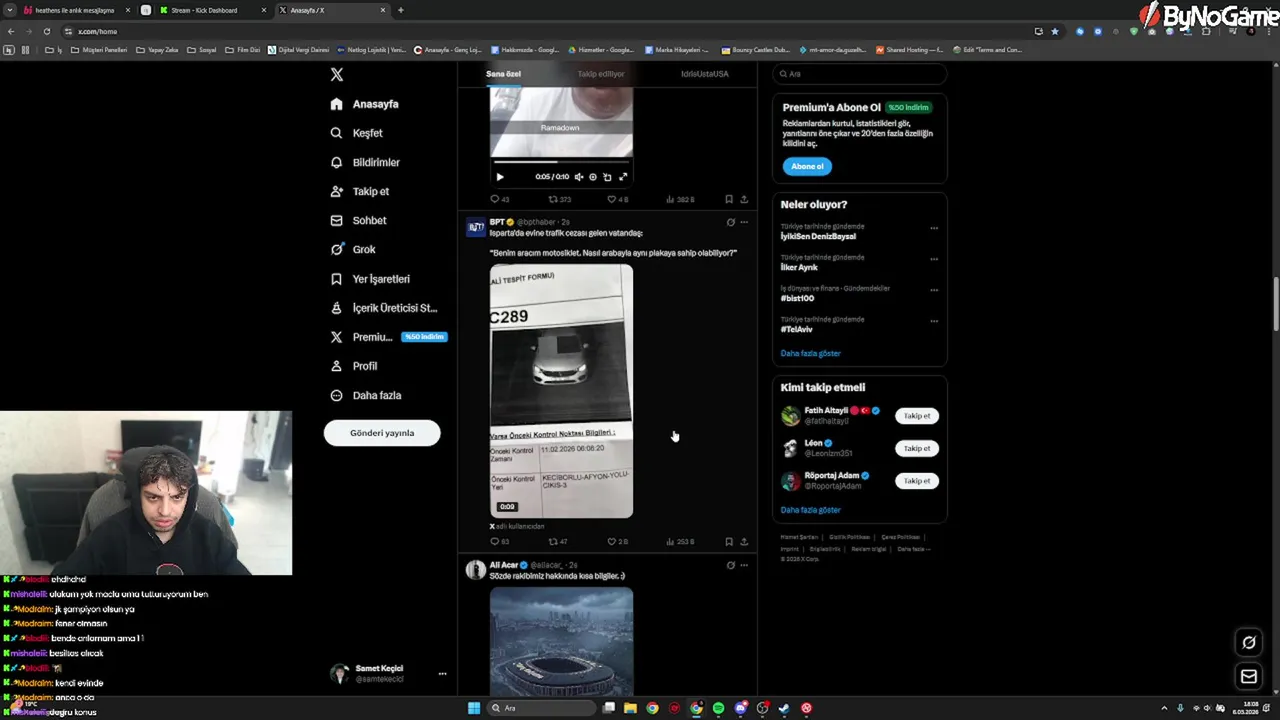Bookmark the Ramadown video post
1280x720 pixels.
click(x=729, y=199)
